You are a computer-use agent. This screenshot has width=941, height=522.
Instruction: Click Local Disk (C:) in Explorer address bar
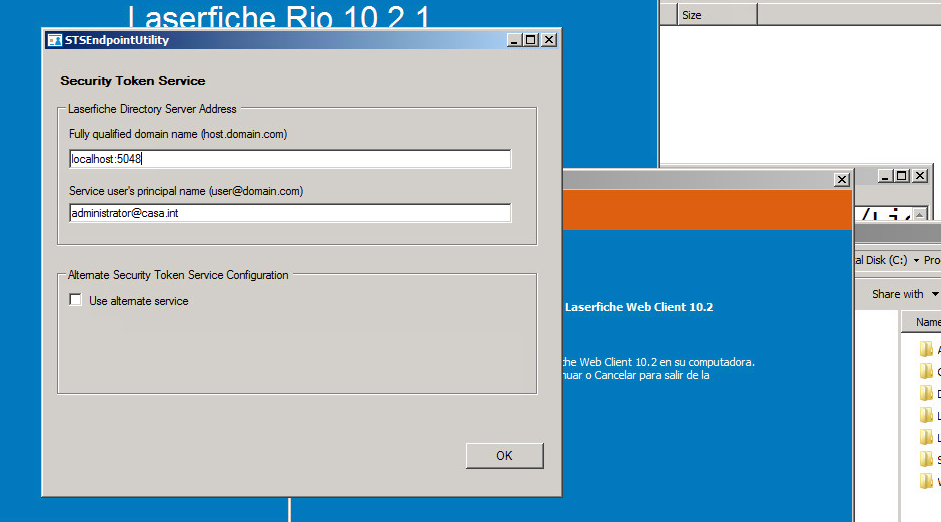click(881, 260)
